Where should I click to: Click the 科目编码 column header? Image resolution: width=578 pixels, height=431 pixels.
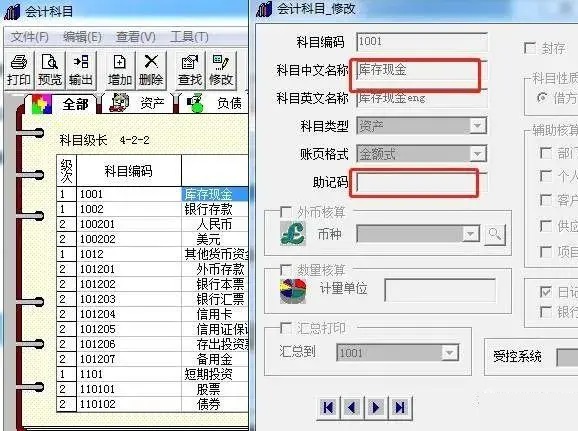click(129, 171)
